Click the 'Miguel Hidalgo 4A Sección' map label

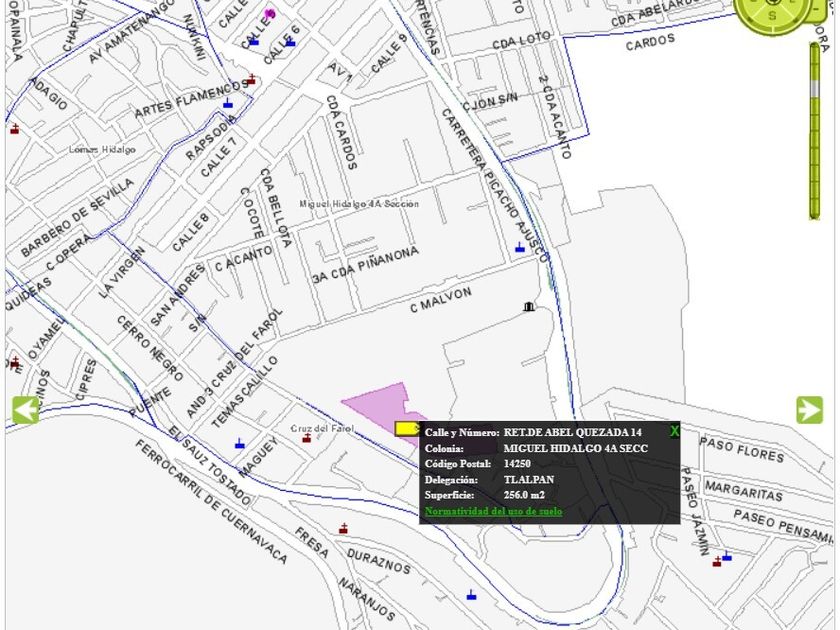tap(359, 204)
